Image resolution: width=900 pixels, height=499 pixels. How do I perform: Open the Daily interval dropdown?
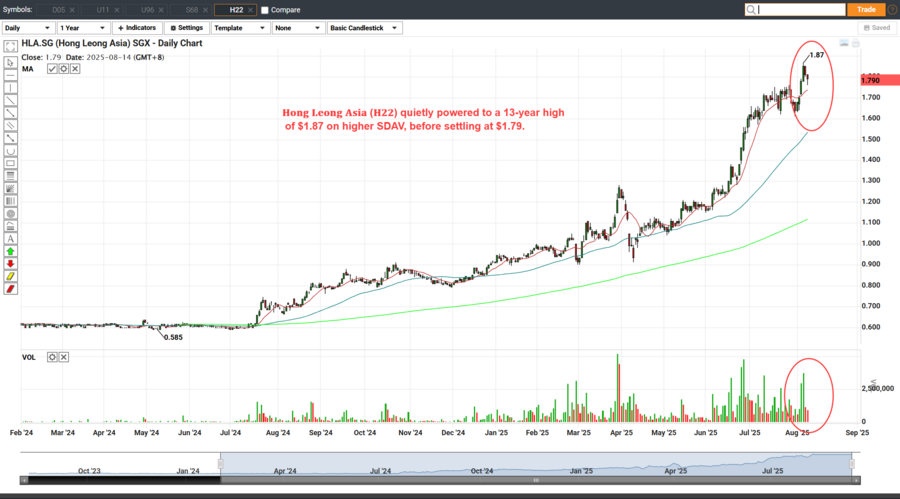(28, 28)
